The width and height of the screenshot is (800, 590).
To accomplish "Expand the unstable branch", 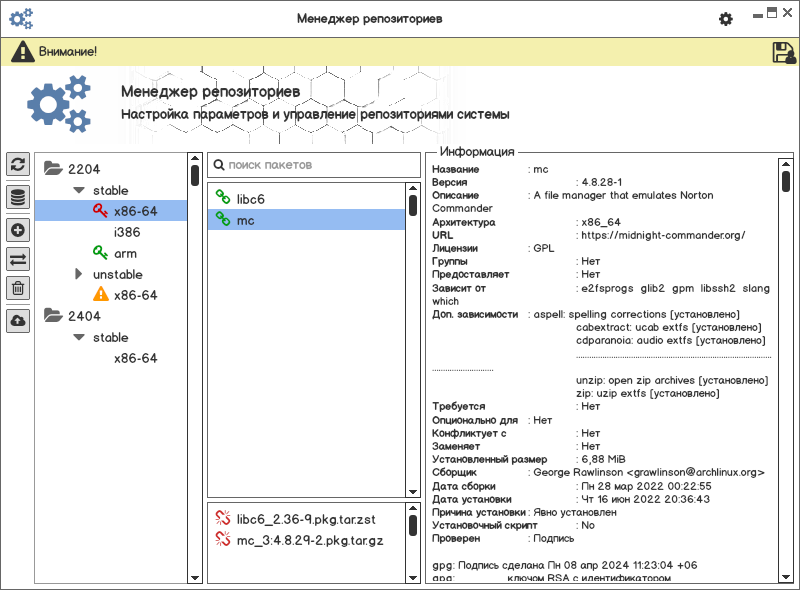I will [x=79, y=274].
